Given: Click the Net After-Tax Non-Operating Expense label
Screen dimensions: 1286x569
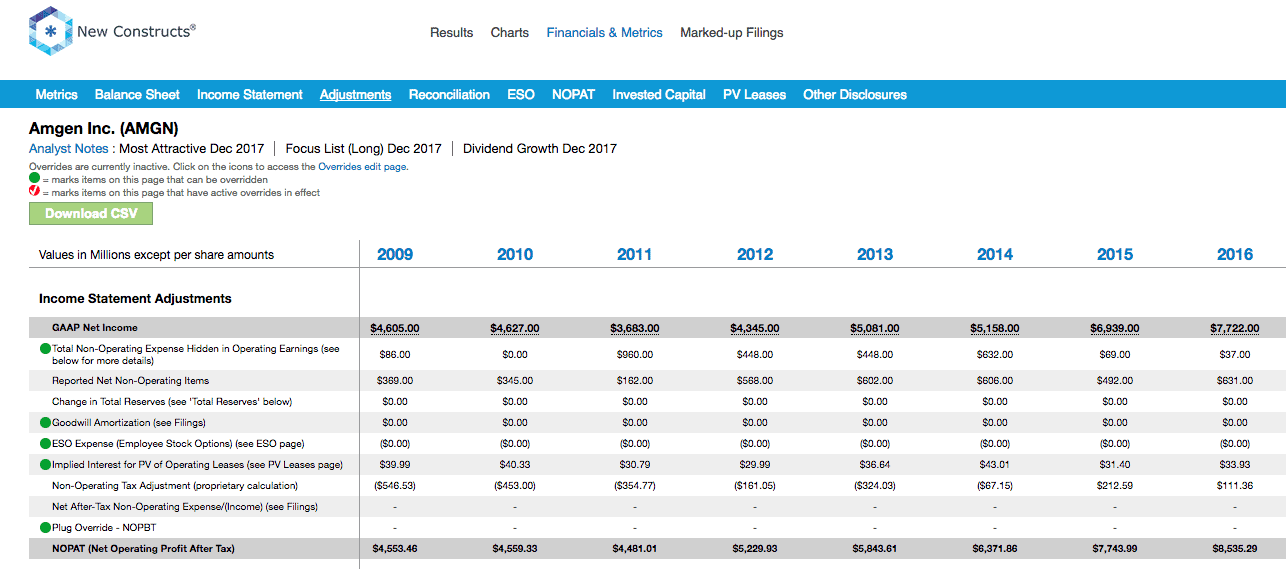Looking at the screenshot, I should 185,506.
